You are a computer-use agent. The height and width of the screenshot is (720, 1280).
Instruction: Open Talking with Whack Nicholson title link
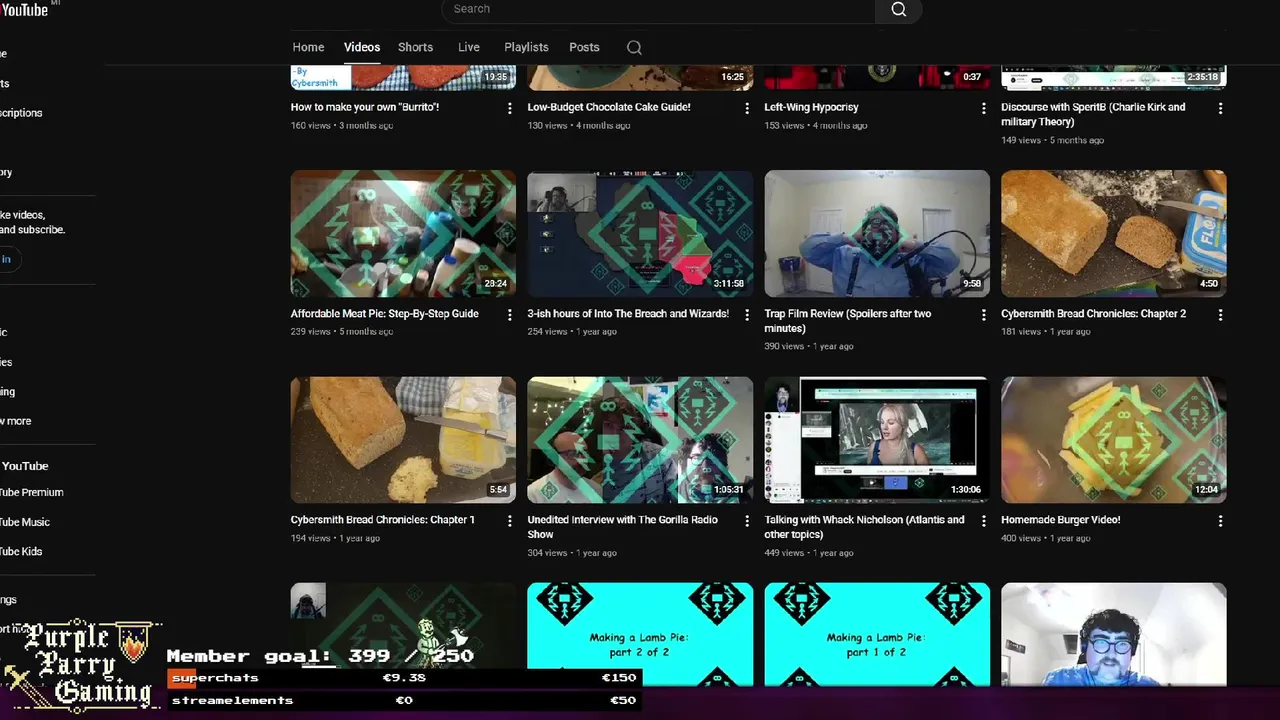click(864, 527)
